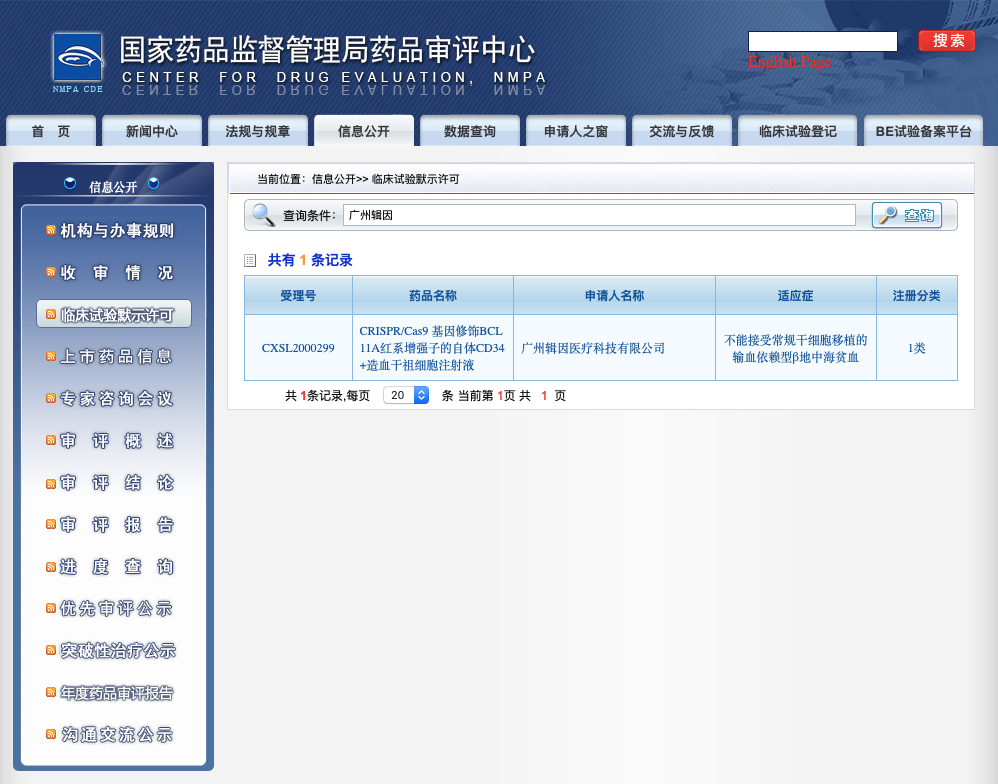
Task: Open sidebar item 进度查询
Action: tap(117, 566)
